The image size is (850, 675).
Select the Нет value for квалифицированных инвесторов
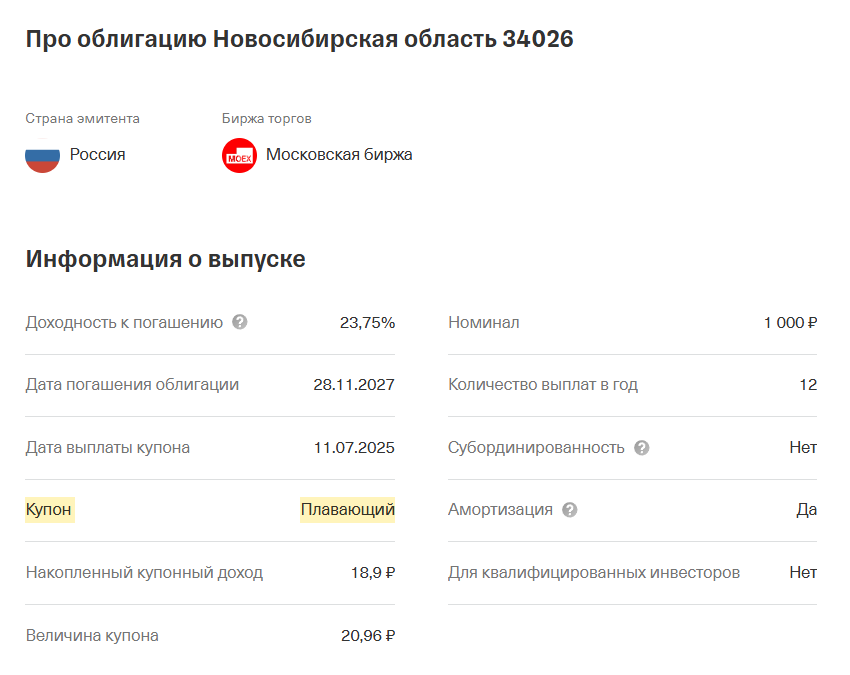pyautogui.click(x=803, y=573)
